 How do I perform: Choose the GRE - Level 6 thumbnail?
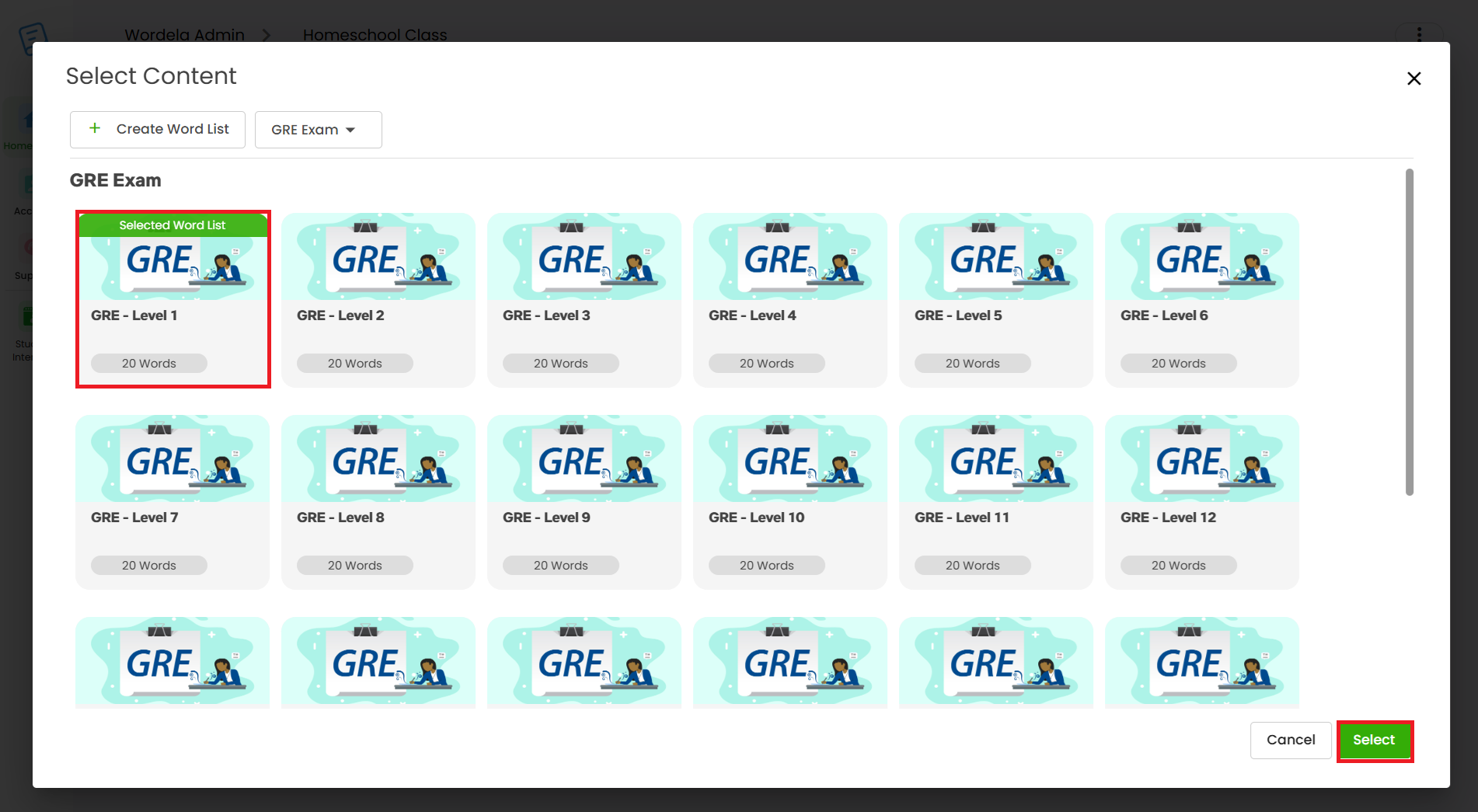pyautogui.click(x=1202, y=257)
